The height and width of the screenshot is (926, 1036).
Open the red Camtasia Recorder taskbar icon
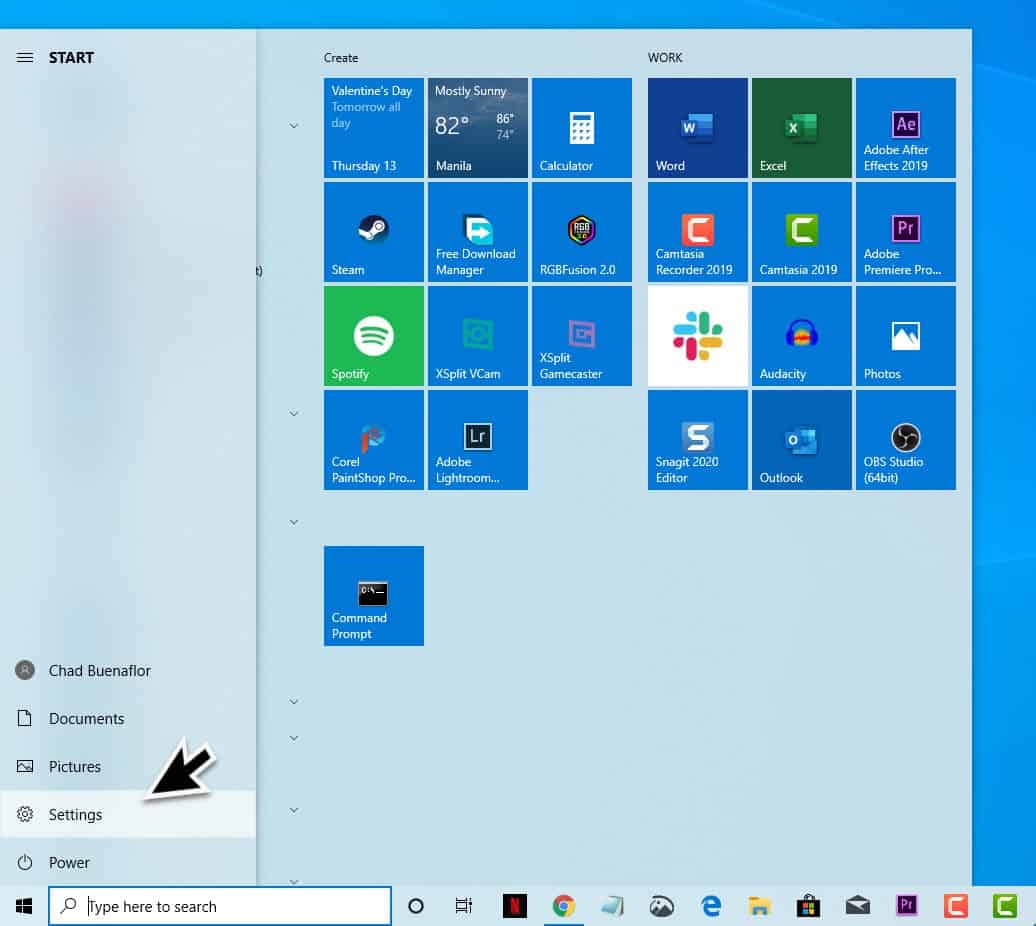(x=955, y=906)
